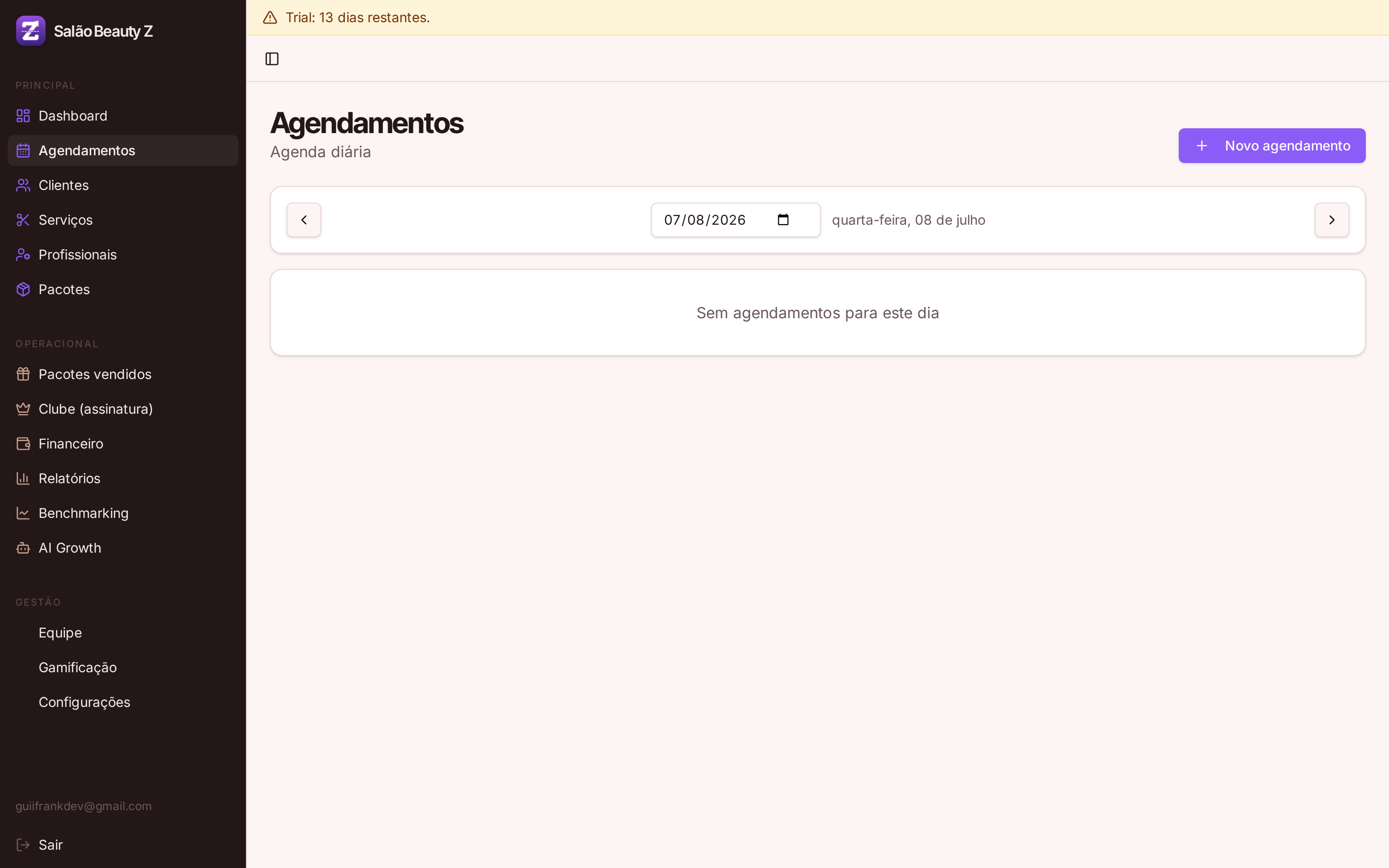This screenshot has width=1389, height=868.
Task: Focus the 07/08/2026 date field
Action: coord(735,220)
